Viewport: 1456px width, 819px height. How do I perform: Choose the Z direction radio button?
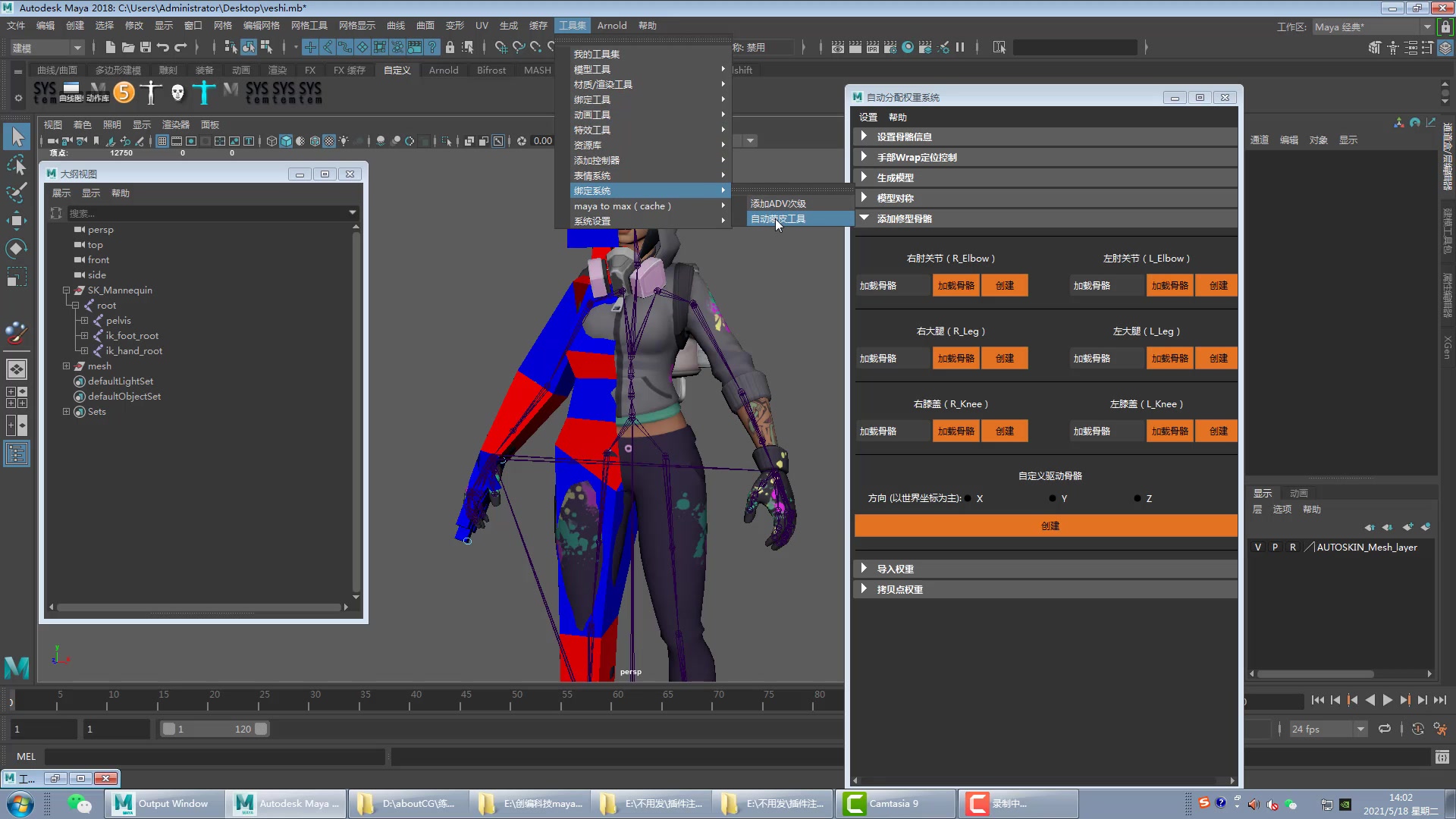coord(1137,498)
